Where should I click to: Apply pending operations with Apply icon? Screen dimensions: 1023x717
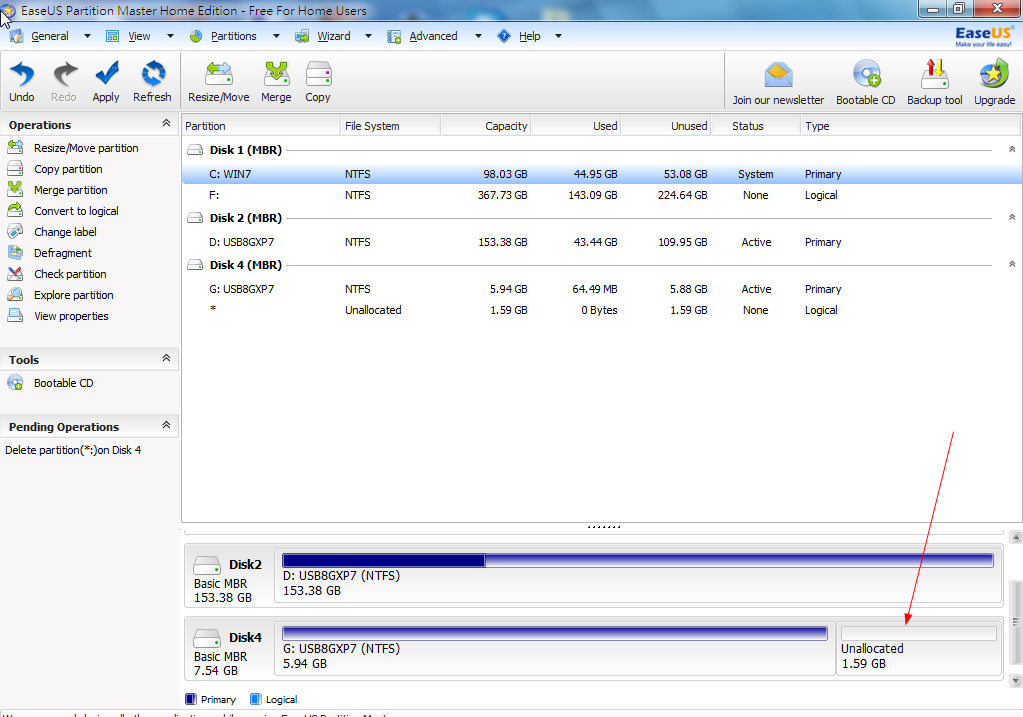106,74
